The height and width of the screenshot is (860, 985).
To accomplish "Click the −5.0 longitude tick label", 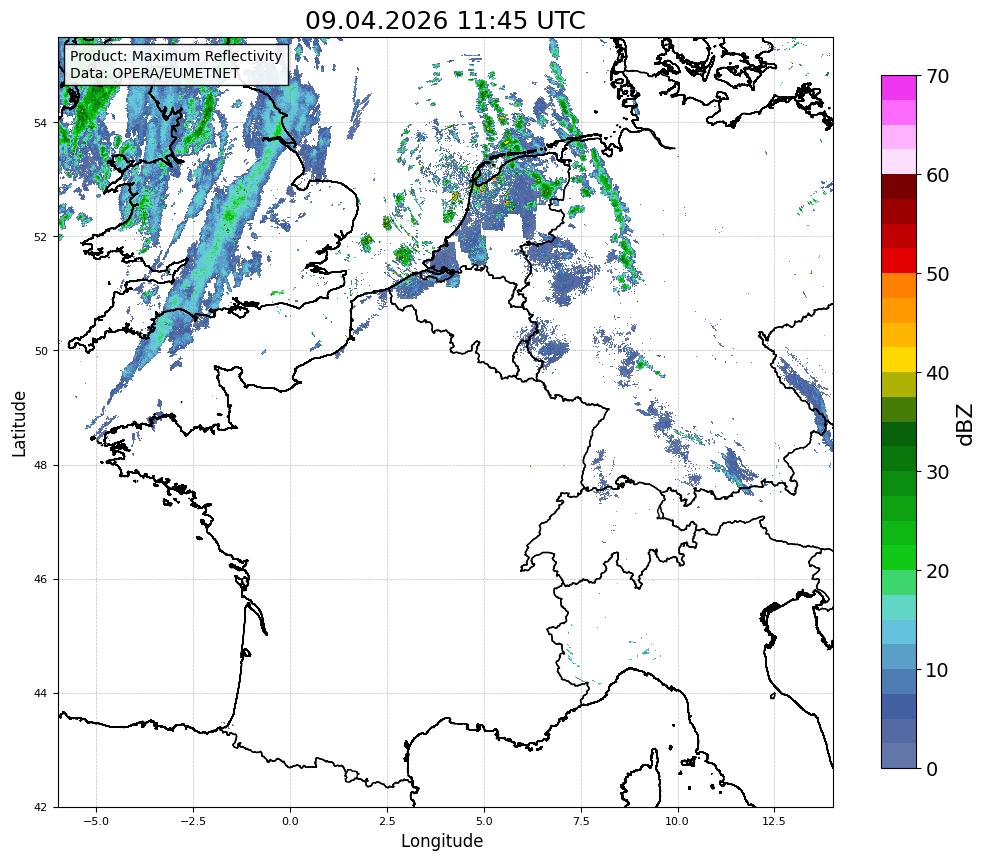I will [x=96, y=821].
